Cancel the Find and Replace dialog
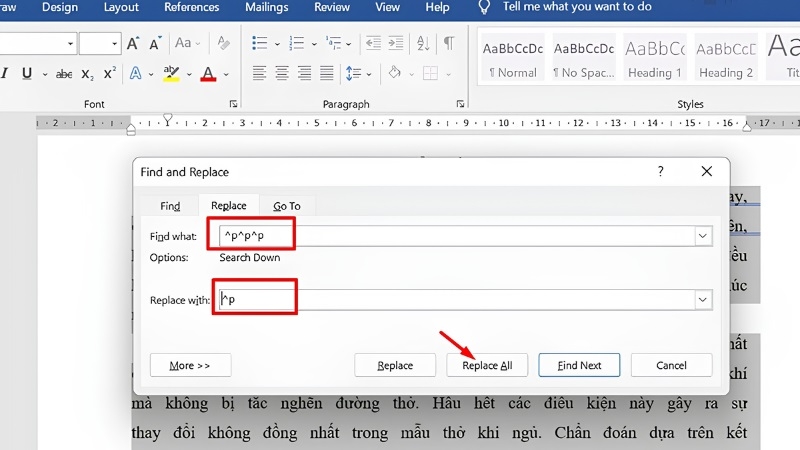The width and height of the screenshot is (800, 450). pos(671,365)
